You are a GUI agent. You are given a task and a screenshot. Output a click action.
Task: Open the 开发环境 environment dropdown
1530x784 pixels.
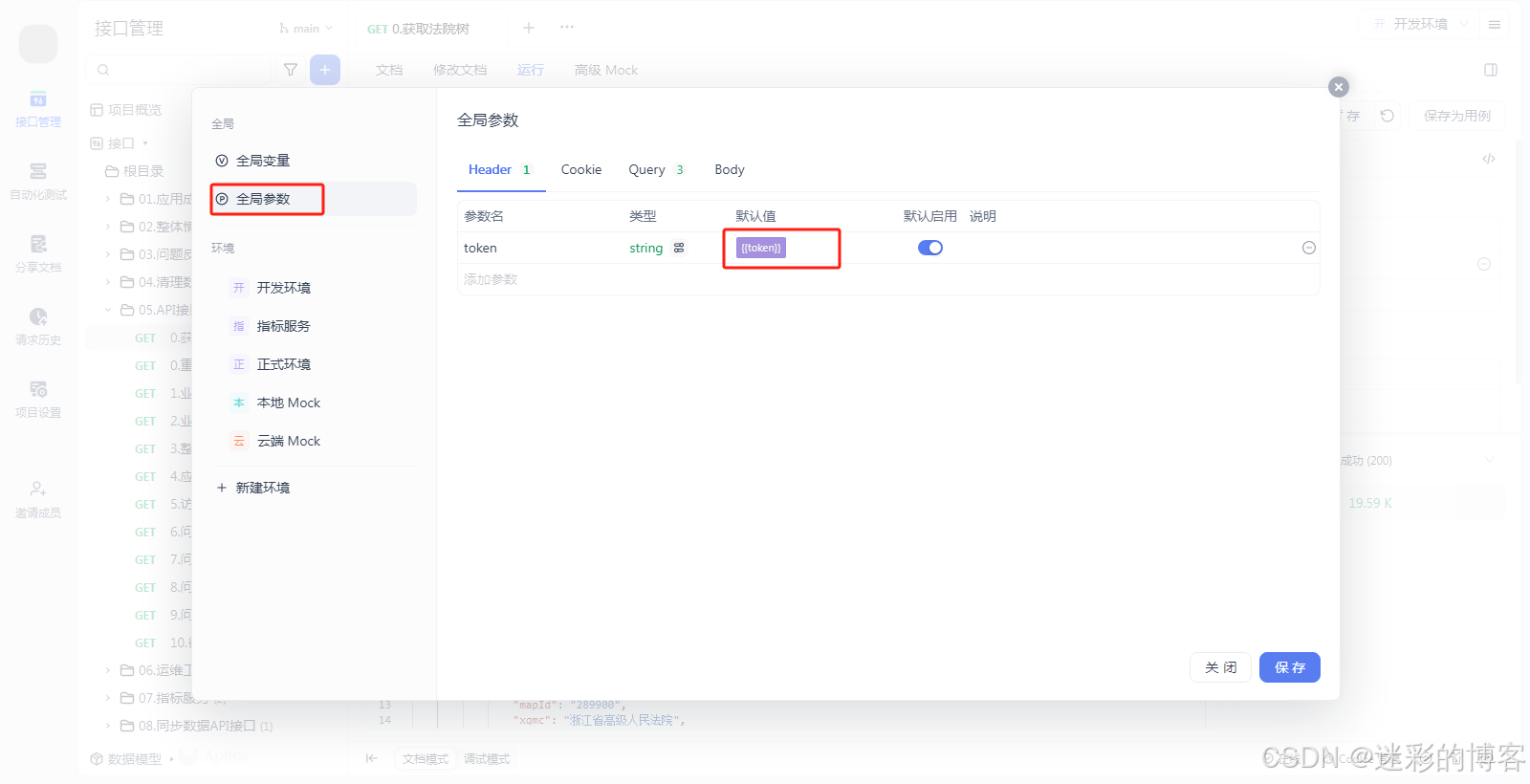[1421, 24]
